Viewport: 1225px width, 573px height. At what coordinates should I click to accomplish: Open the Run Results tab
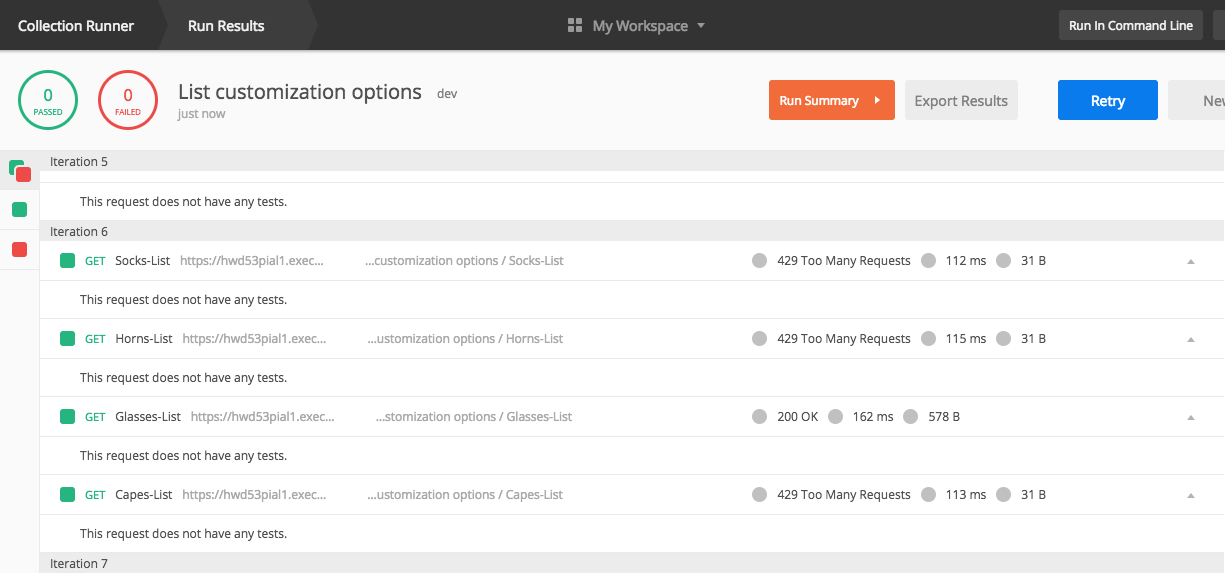226,26
